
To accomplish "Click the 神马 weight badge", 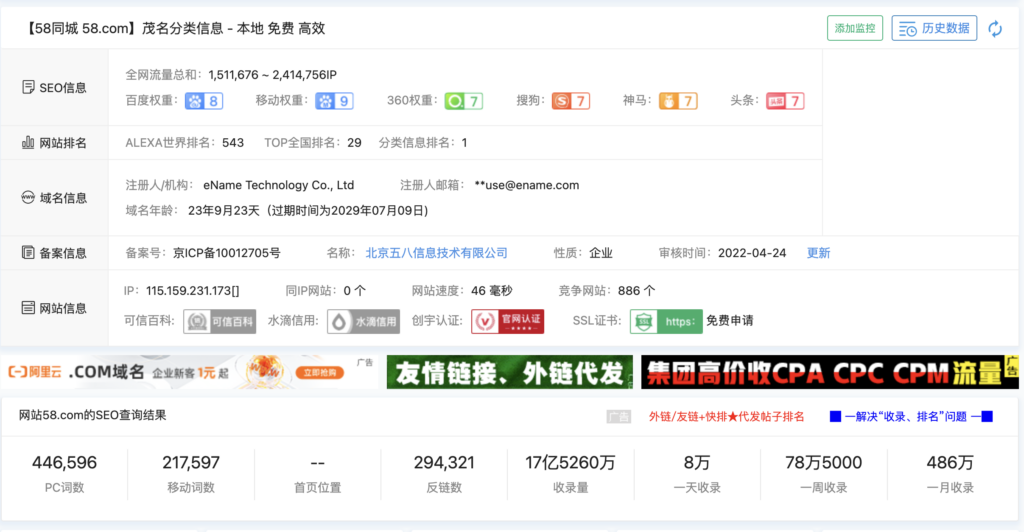I will [x=678, y=101].
